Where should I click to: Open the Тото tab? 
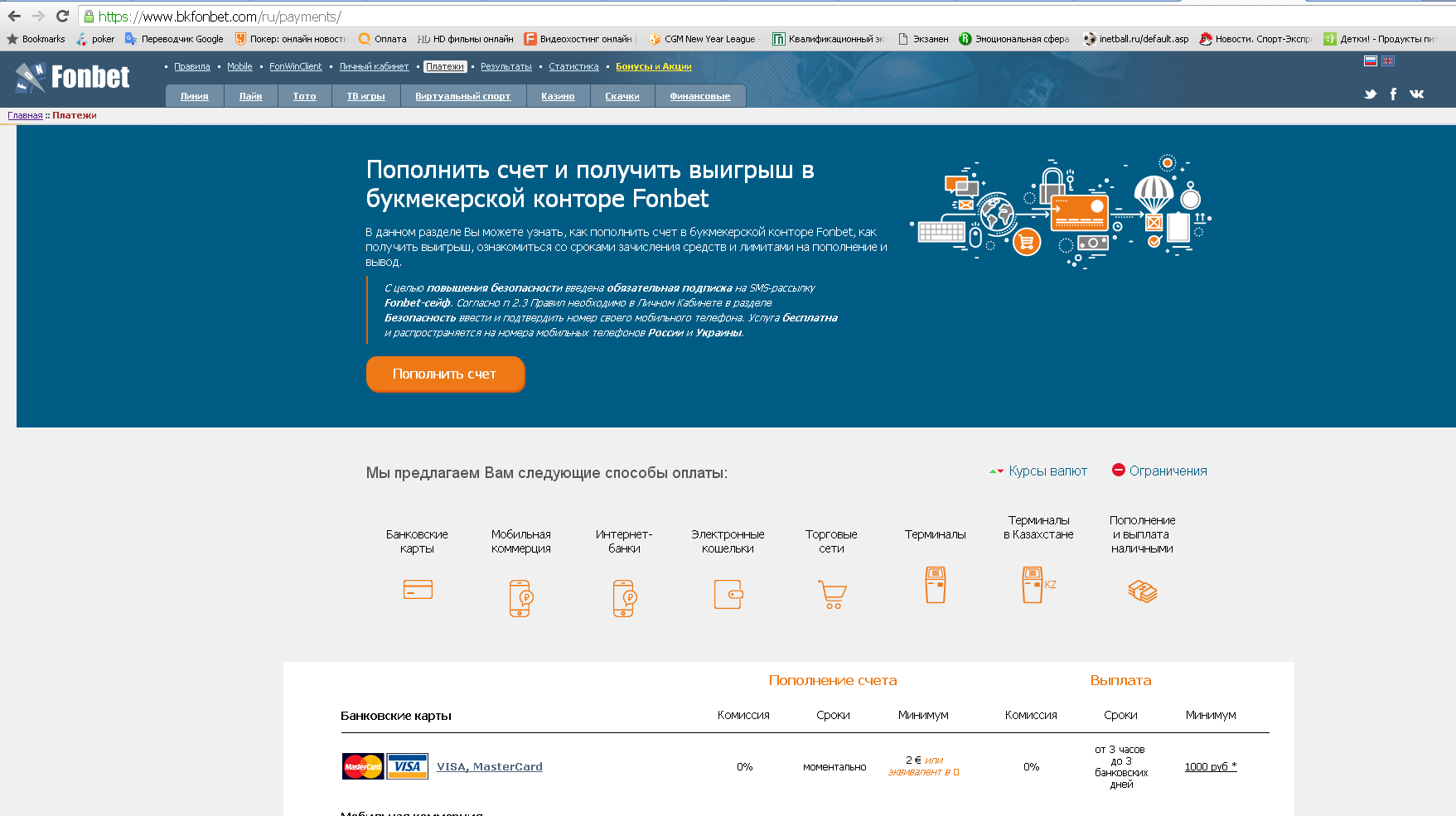click(x=304, y=96)
